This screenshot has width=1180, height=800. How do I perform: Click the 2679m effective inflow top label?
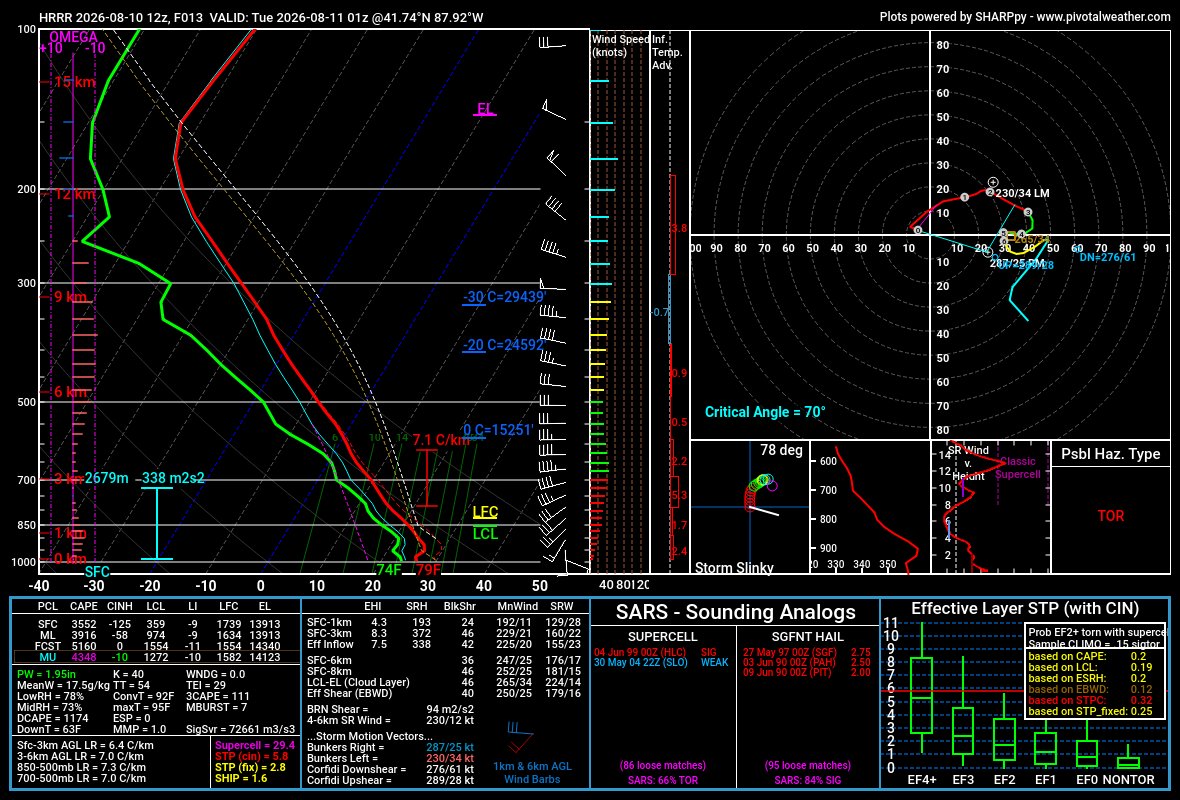pyautogui.click(x=106, y=478)
